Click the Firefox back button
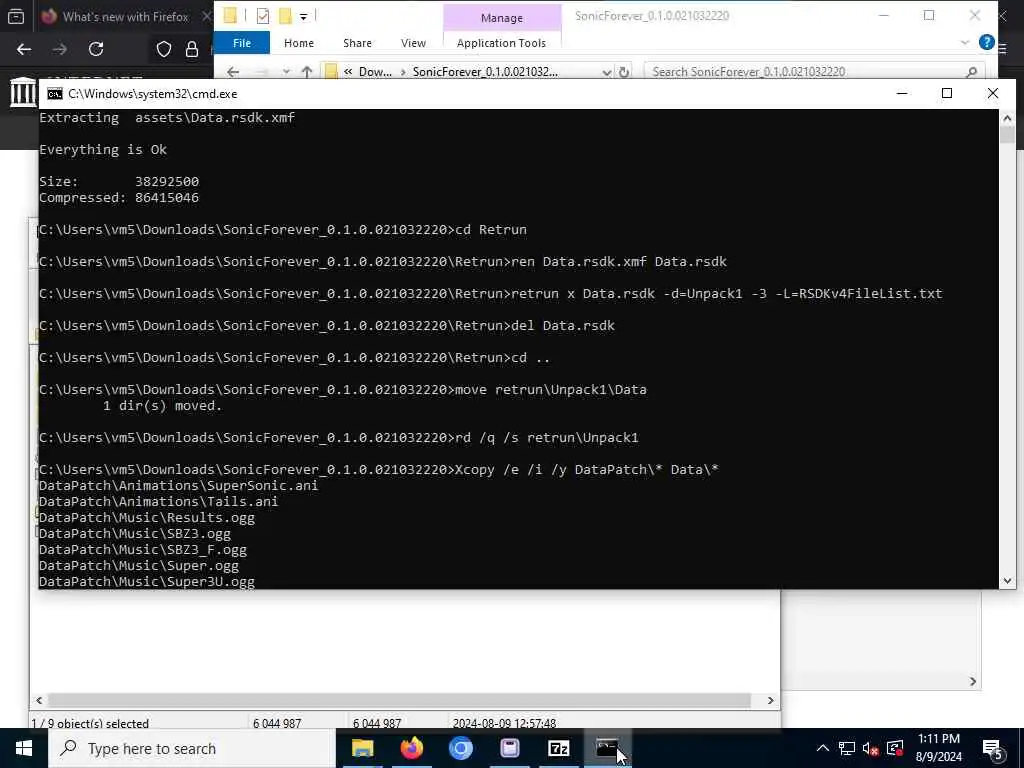Image resolution: width=1024 pixels, height=768 pixels. (24, 49)
